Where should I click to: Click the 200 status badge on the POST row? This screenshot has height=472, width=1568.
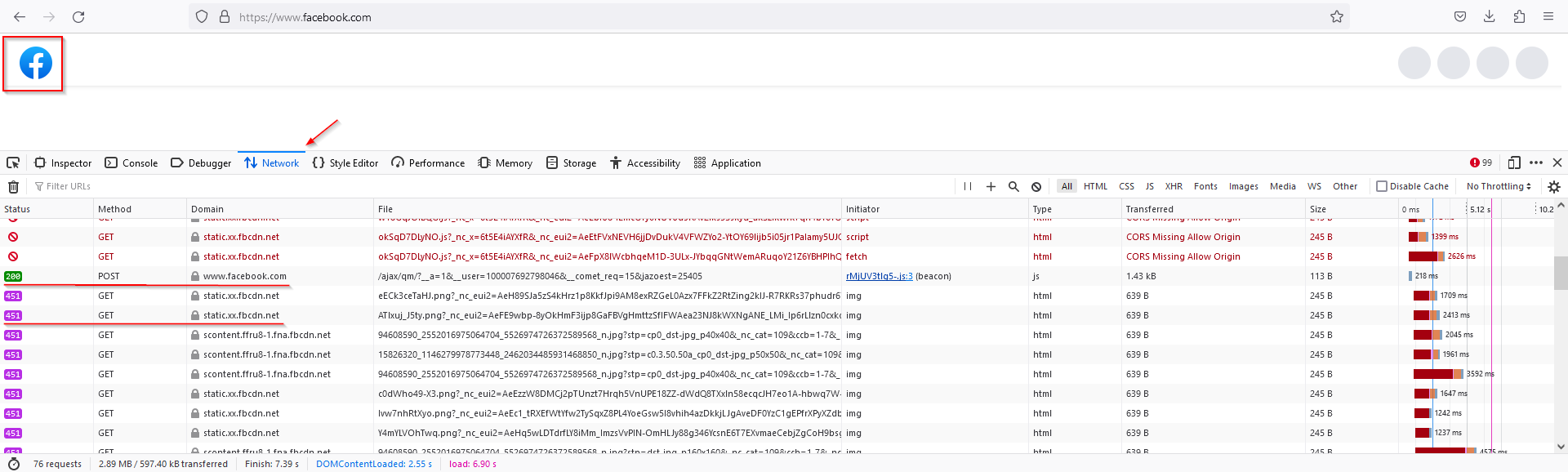pyautogui.click(x=13, y=276)
